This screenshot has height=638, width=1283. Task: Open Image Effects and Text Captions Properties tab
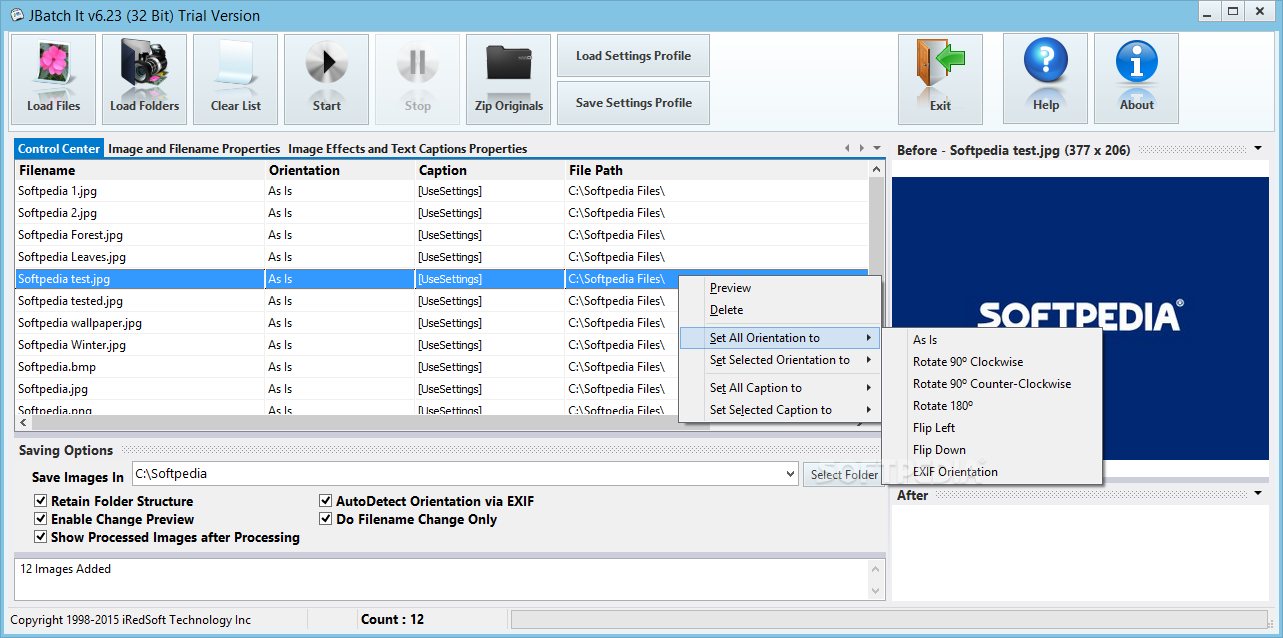[x=408, y=149]
